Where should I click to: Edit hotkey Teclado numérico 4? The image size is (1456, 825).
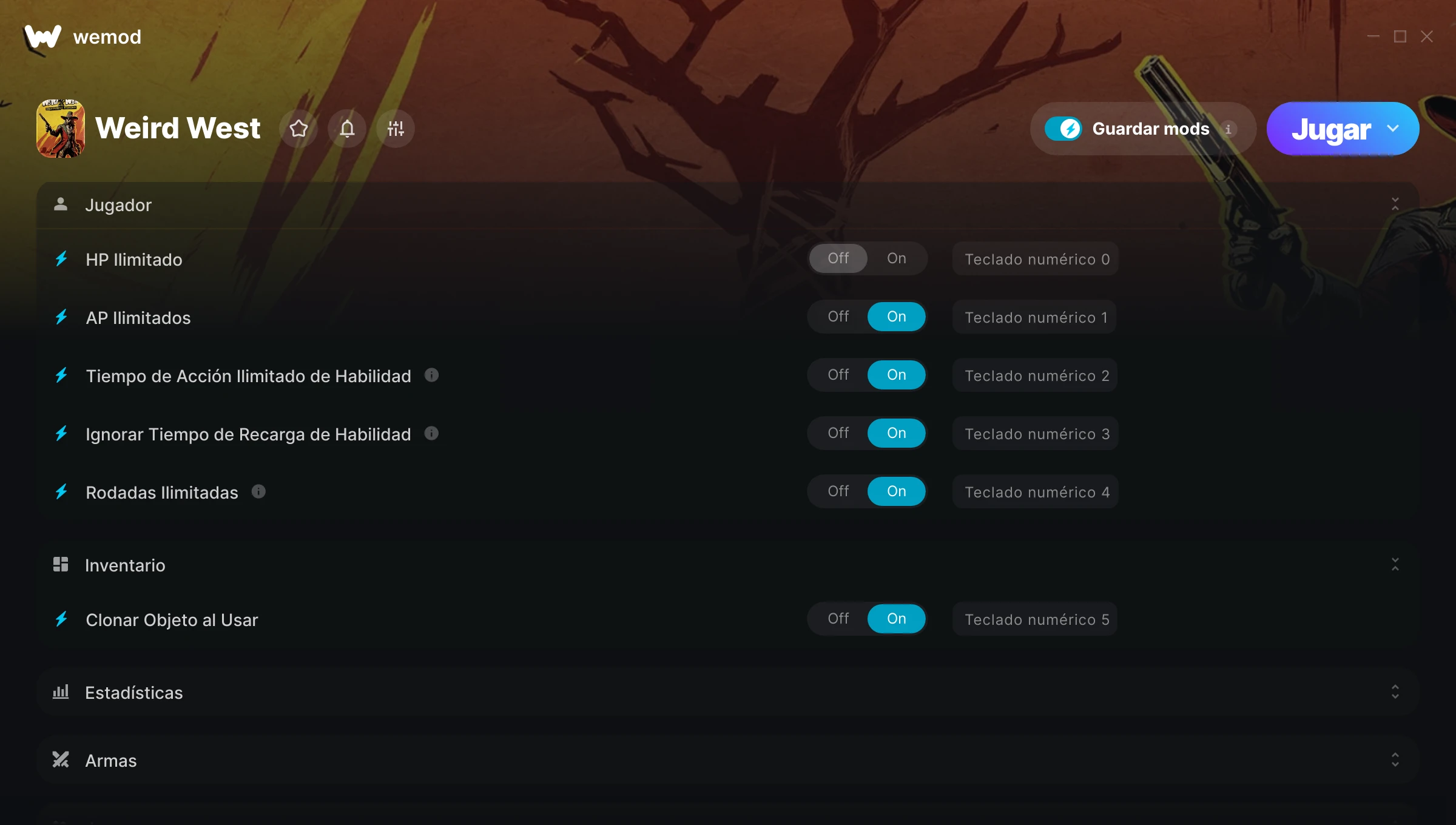click(x=1036, y=492)
